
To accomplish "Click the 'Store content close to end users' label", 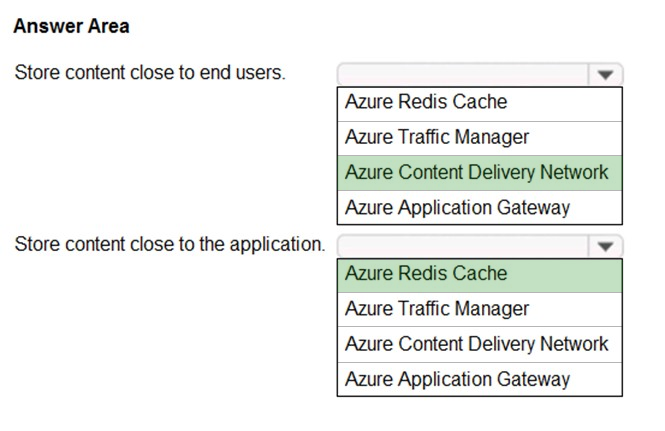I will [150, 73].
